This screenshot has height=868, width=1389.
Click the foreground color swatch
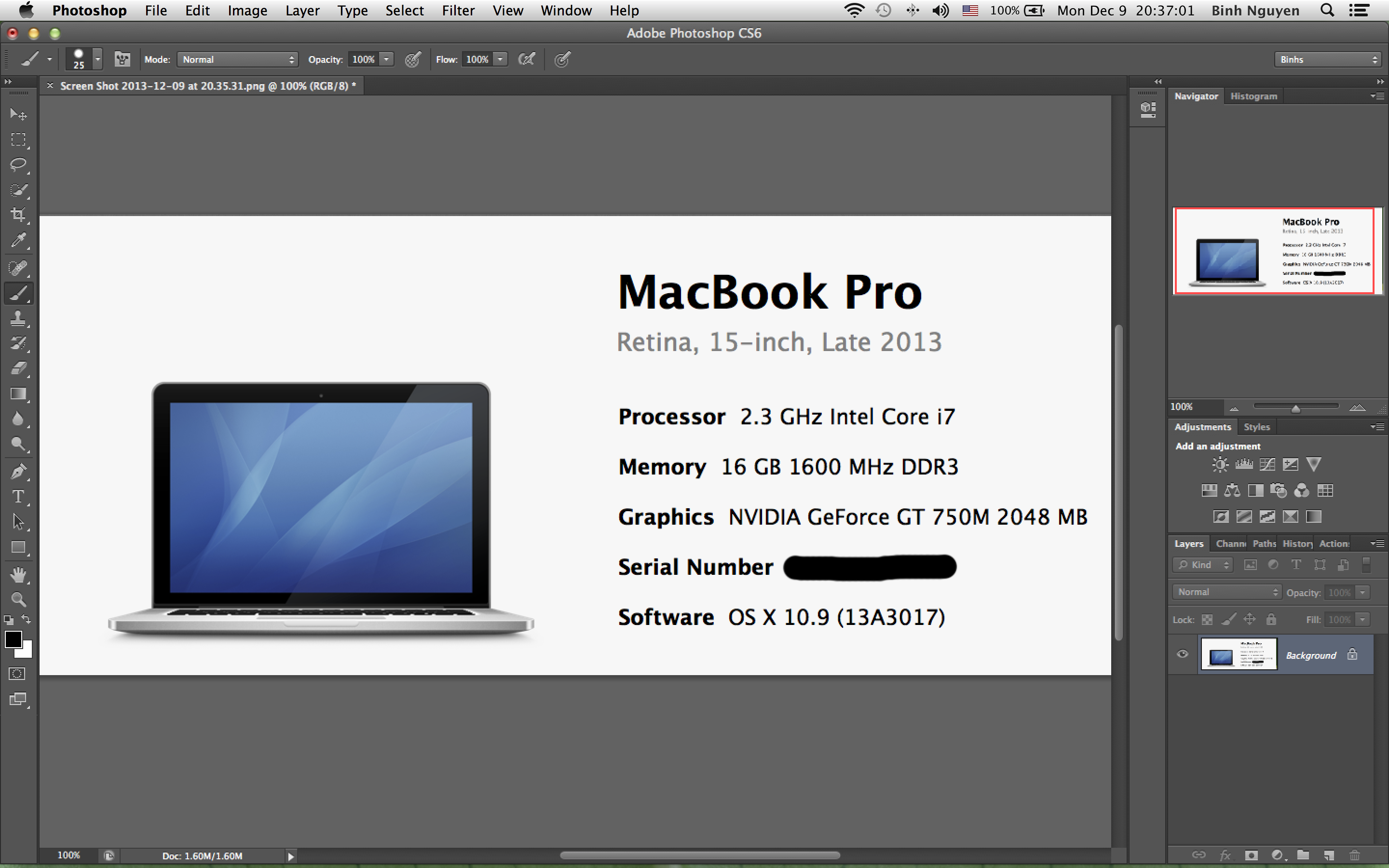pos(13,639)
